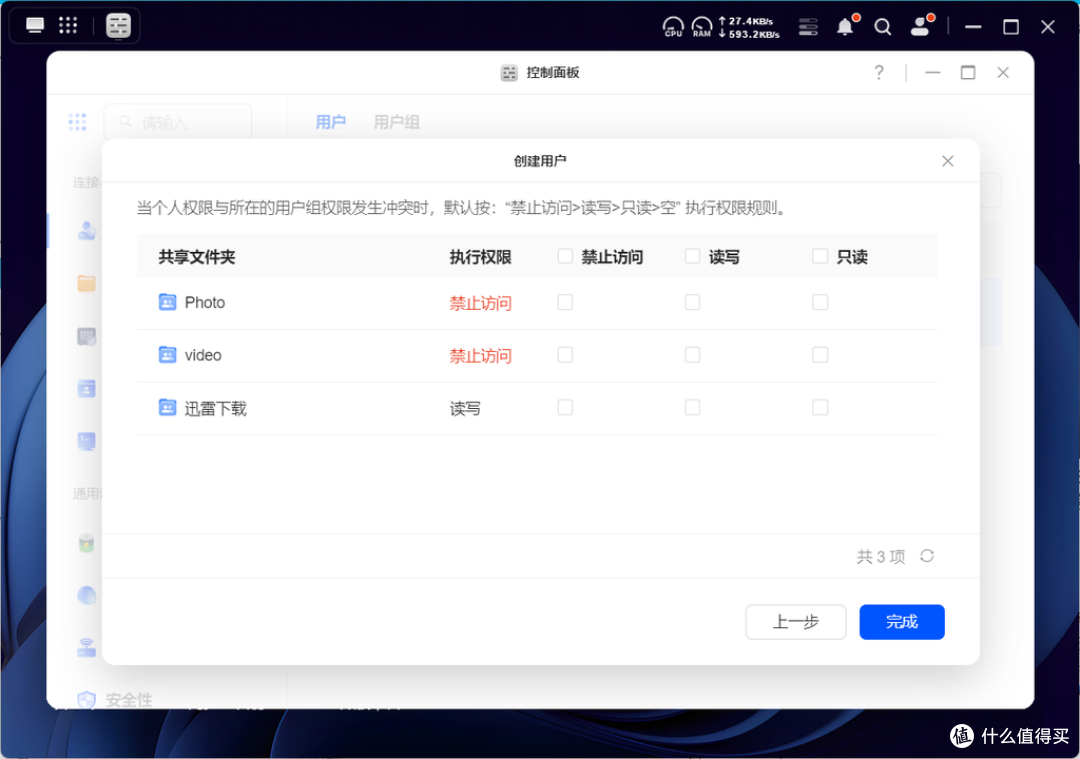Click the sidebar network globe icon

[x=87, y=595]
